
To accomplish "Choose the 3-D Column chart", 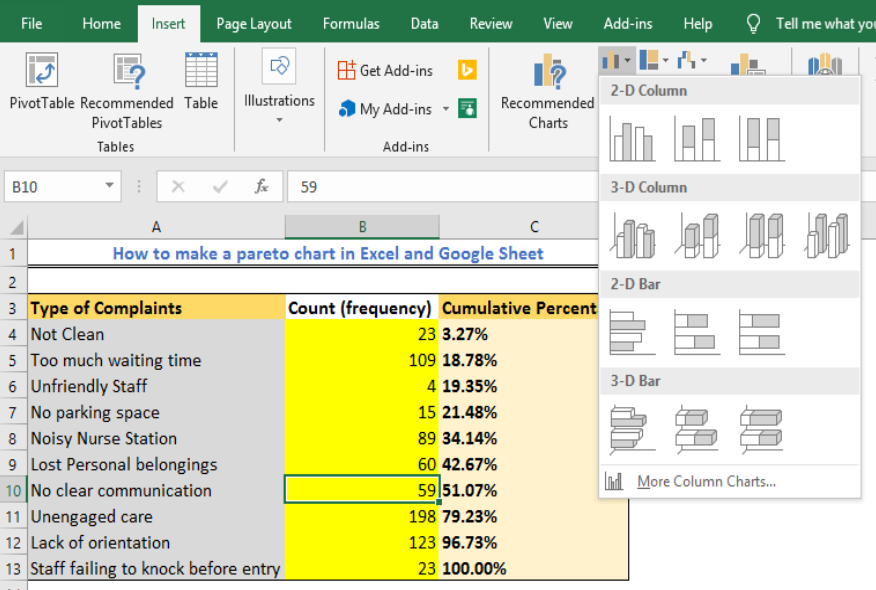I will [826, 236].
